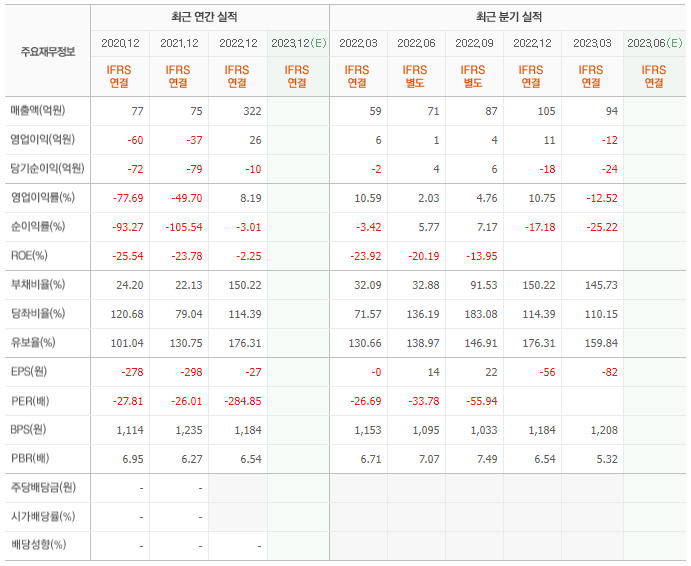The image size is (691, 566).
Task: Select the 79.04 quick ratio value
Action: [189, 315]
